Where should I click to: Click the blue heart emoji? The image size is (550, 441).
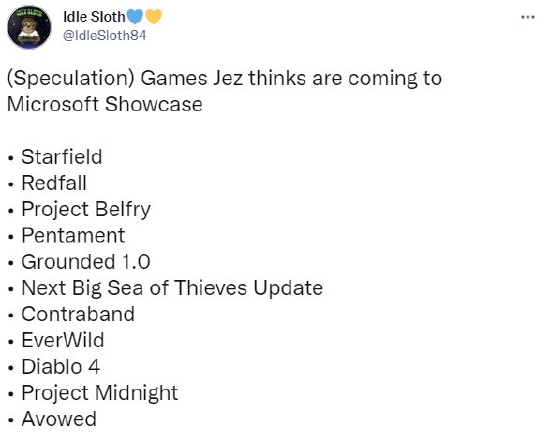[x=134, y=16]
